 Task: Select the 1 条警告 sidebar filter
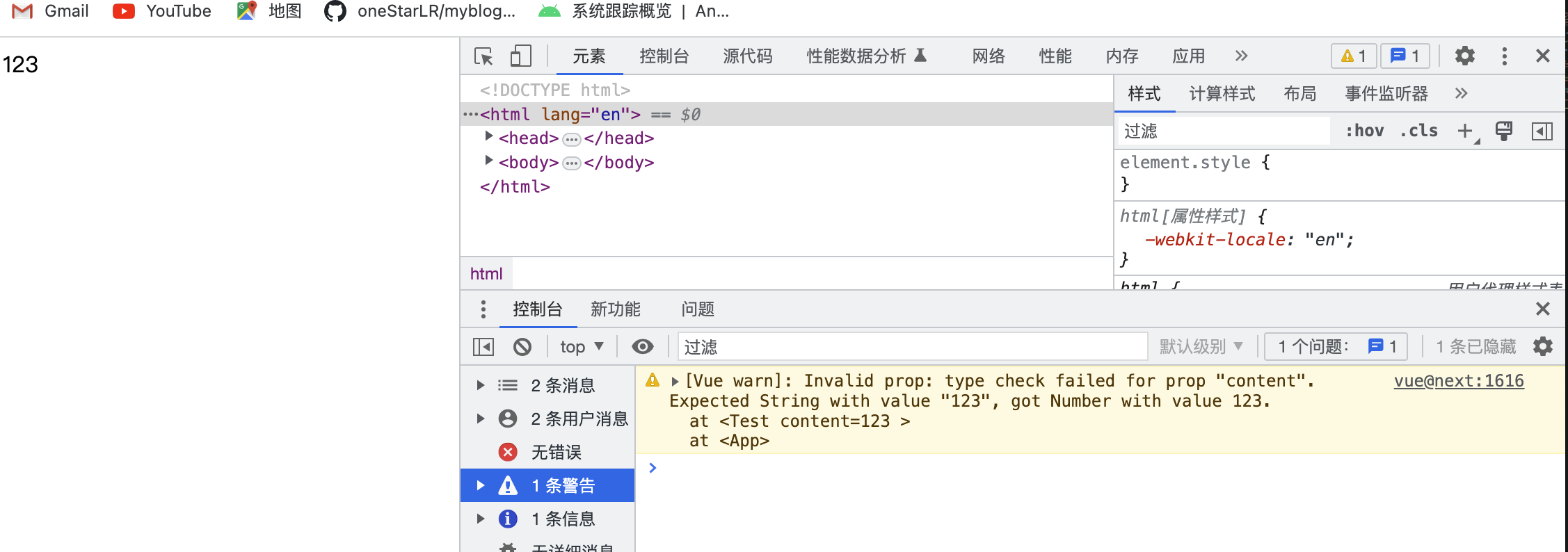(x=547, y=485)
